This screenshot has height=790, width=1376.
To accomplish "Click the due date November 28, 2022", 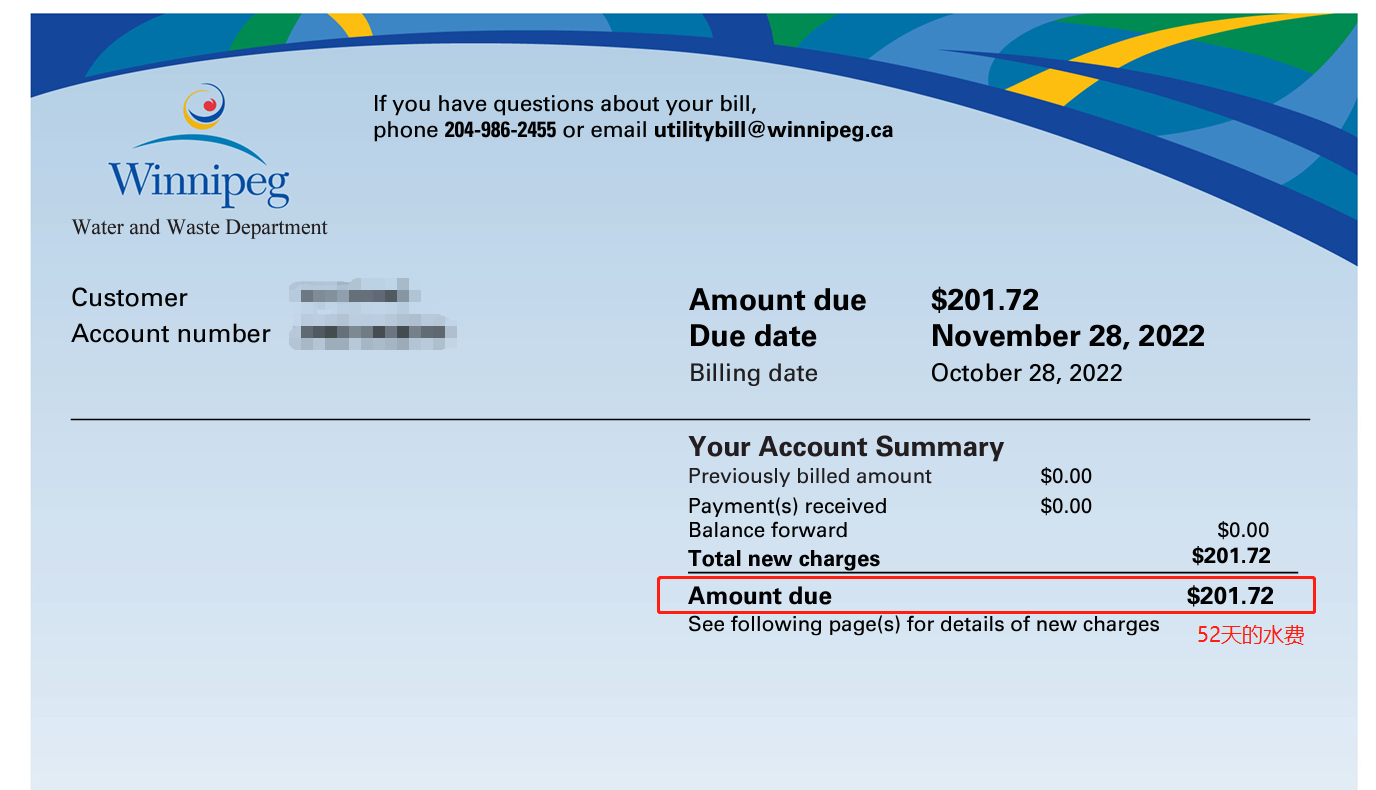I will pos(1067,336).
